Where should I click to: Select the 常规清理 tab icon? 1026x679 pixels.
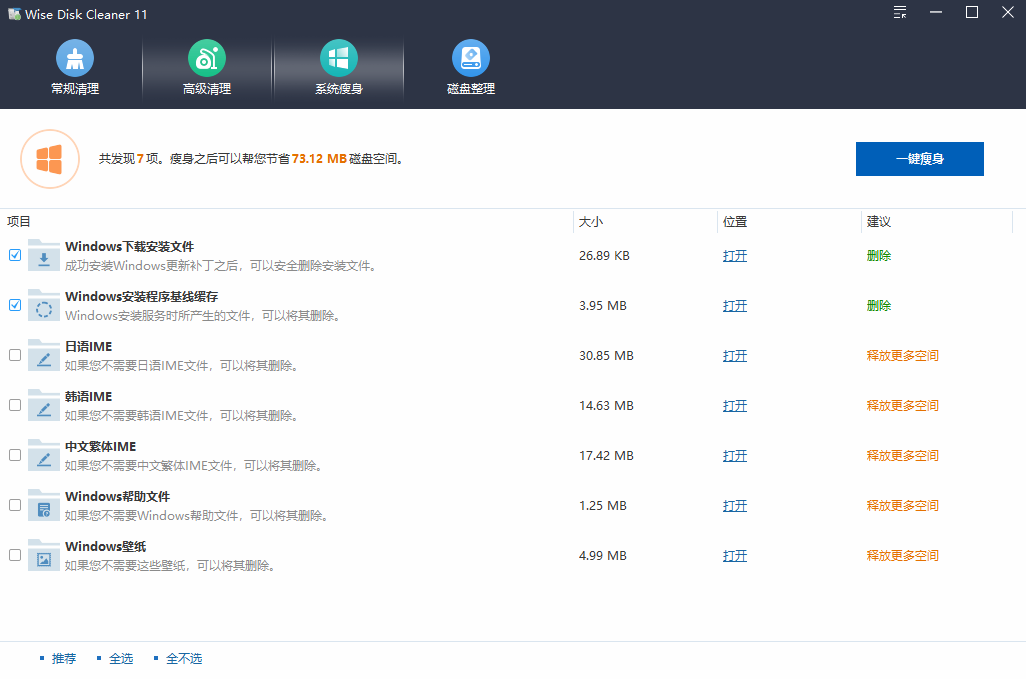(x=75, y=57)
